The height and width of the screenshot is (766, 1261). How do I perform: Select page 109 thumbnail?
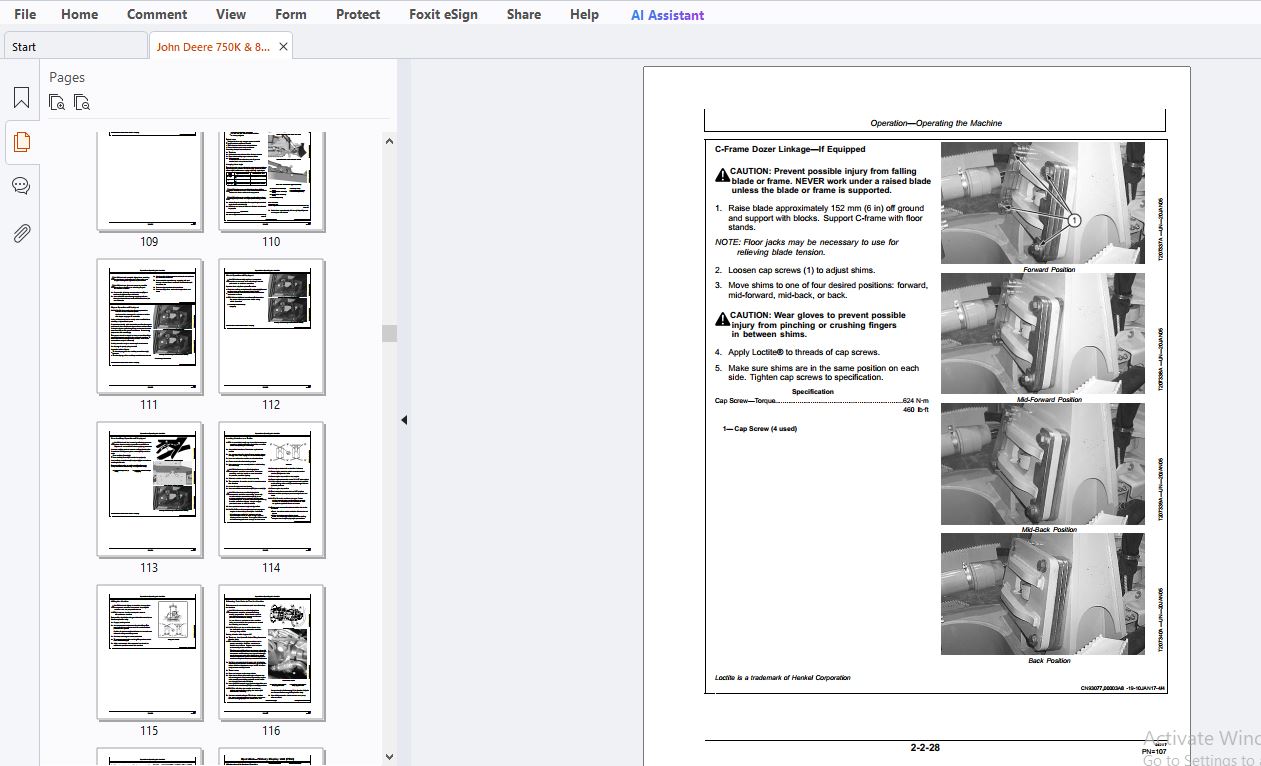click(149, 180)
